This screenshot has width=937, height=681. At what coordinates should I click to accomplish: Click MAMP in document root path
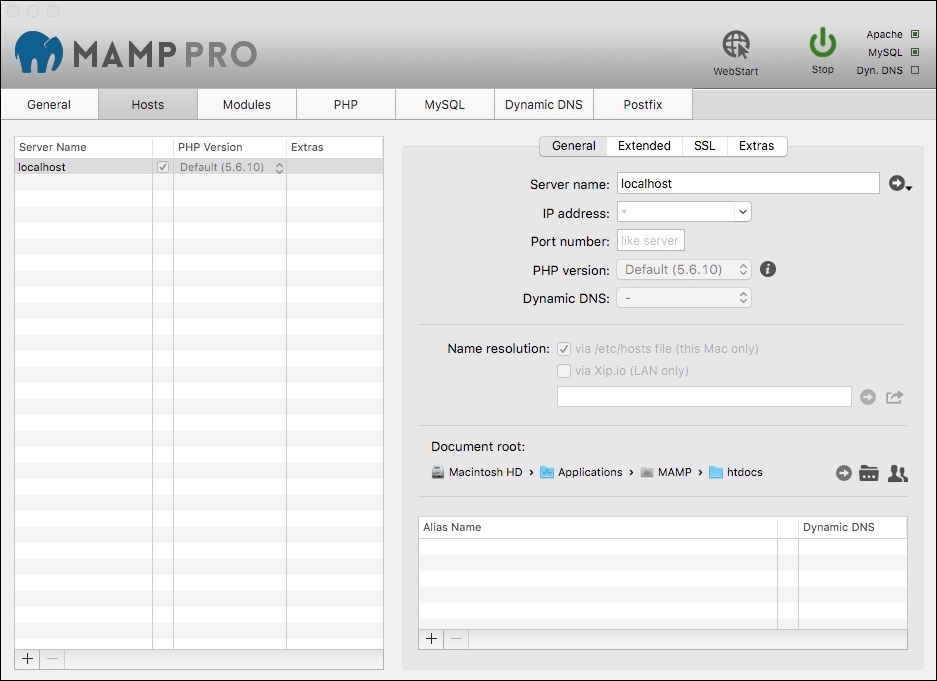pyautogui.click(x=675, y=473)
